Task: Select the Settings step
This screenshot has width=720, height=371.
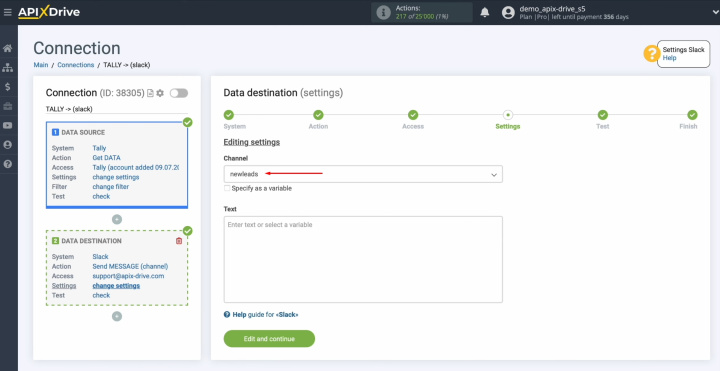Action: (507, 115)
